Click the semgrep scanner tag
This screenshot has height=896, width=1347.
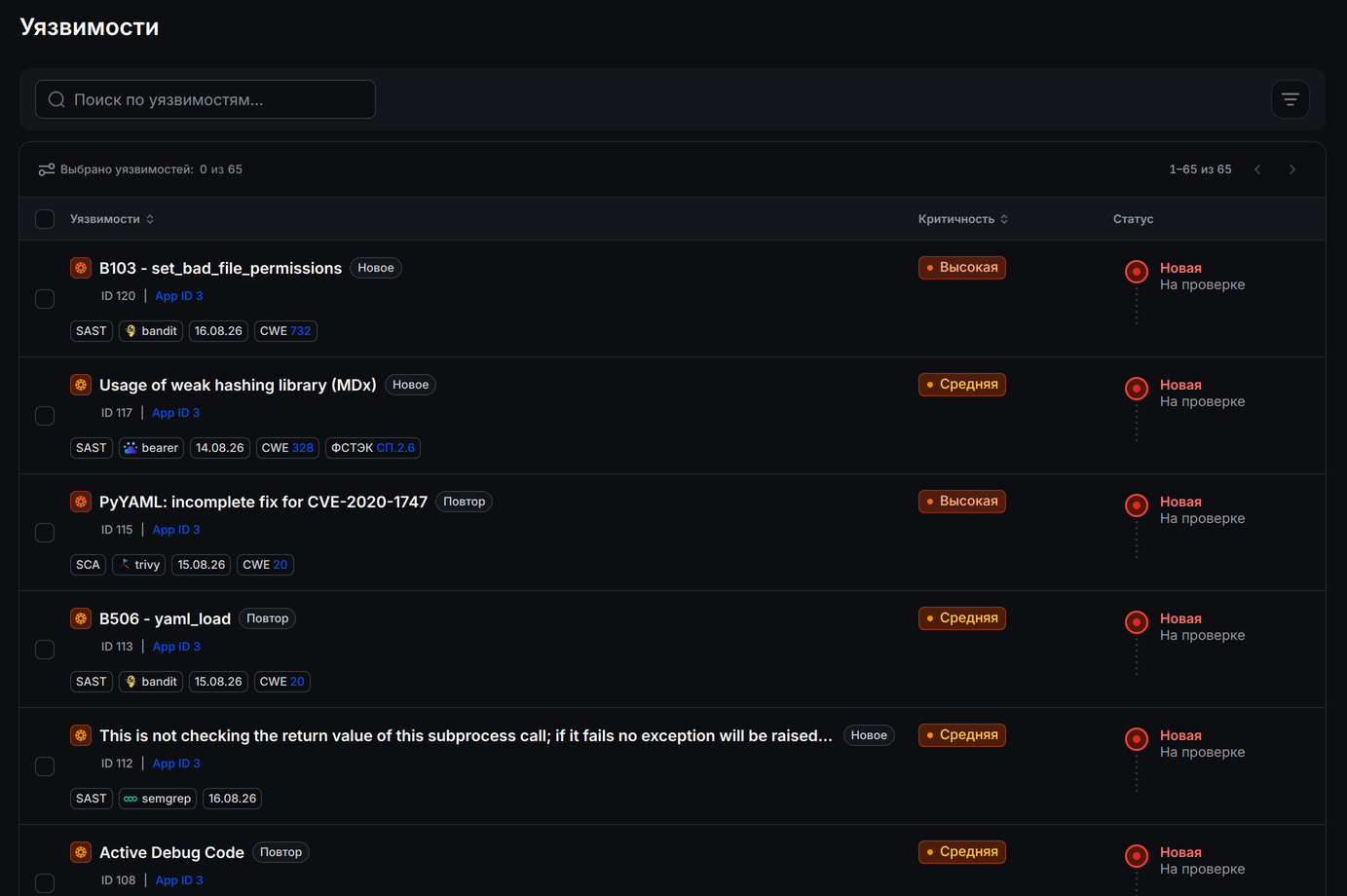[x=158, y=799]
